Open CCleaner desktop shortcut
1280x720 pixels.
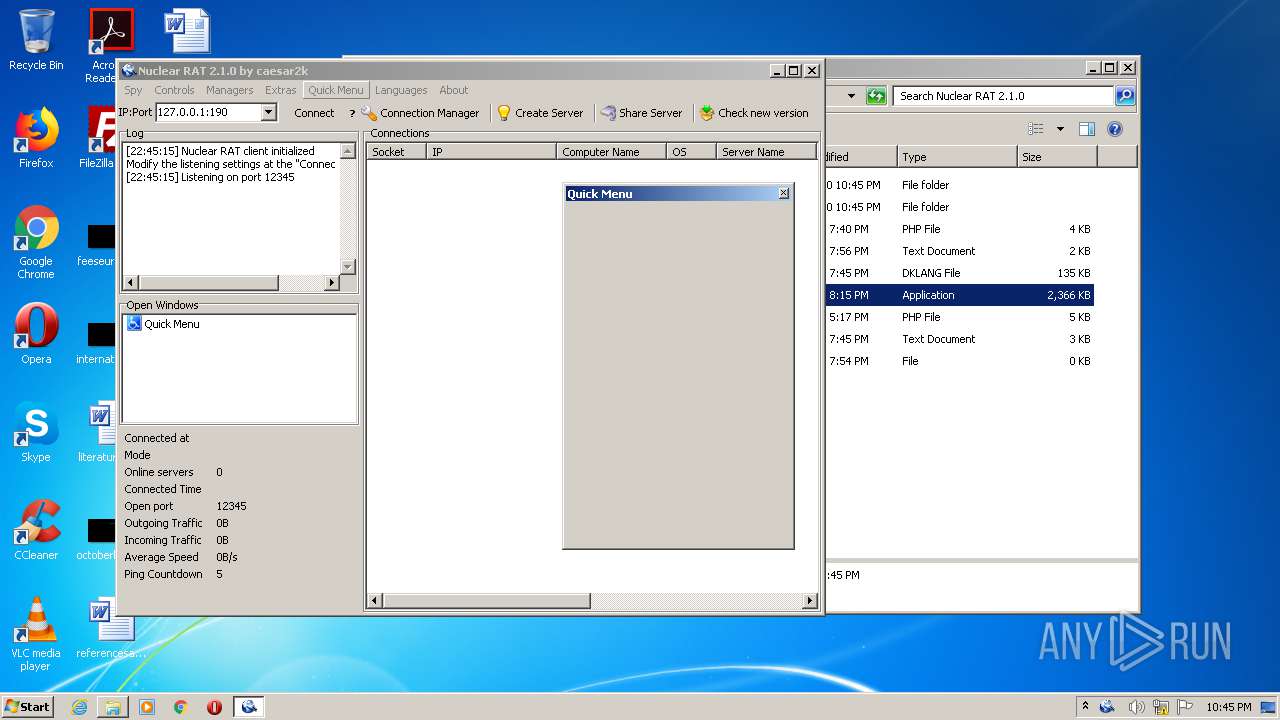pyautogui.click(x=36, y=530)
